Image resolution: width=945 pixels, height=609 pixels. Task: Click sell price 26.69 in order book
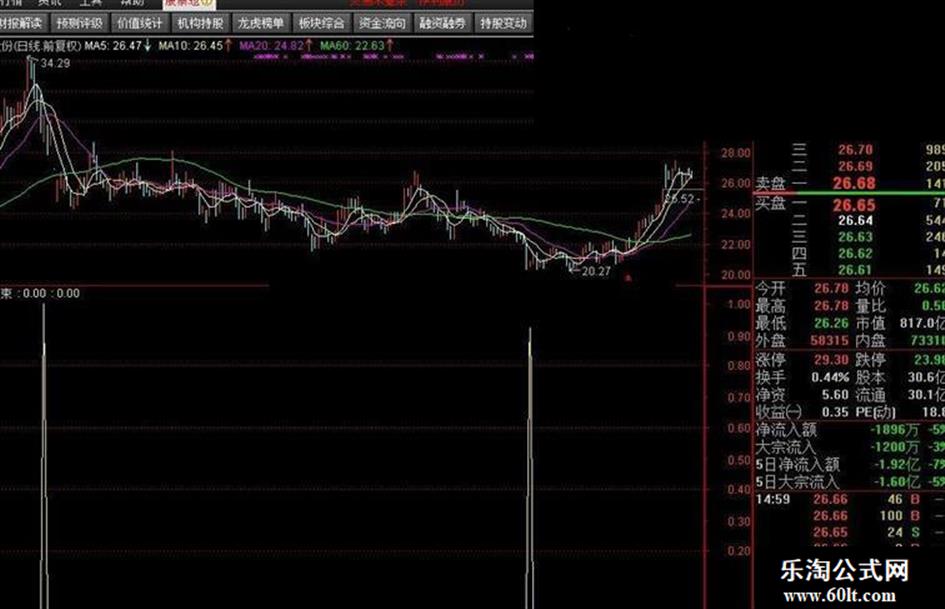coord(855,166)
